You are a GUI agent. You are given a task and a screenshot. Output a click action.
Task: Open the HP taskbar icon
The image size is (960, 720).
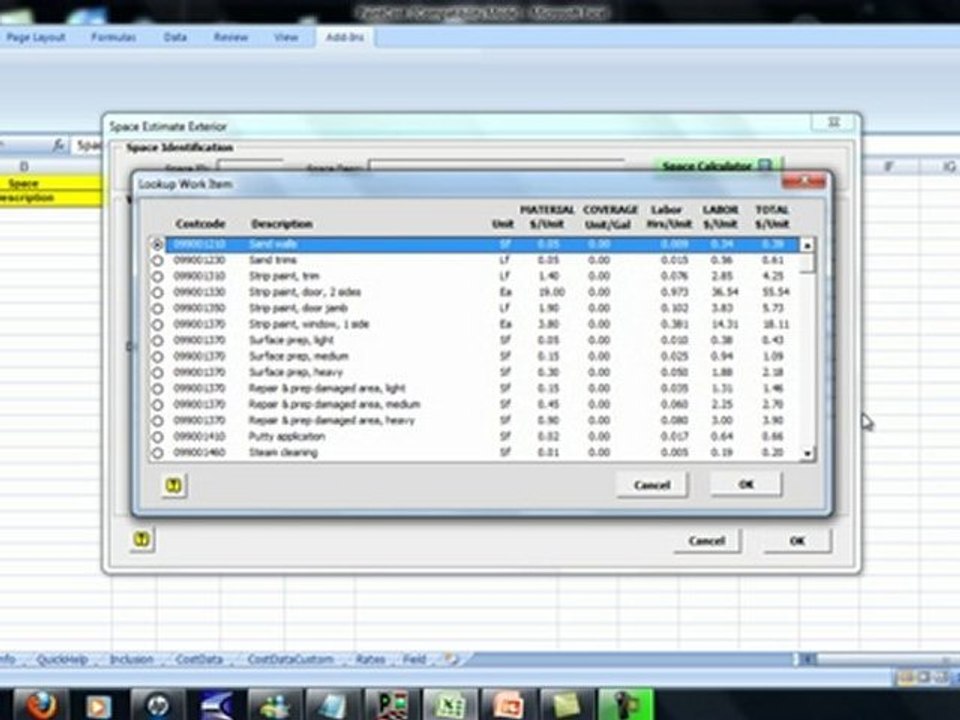pyautogui.click(x=159, y=705)
